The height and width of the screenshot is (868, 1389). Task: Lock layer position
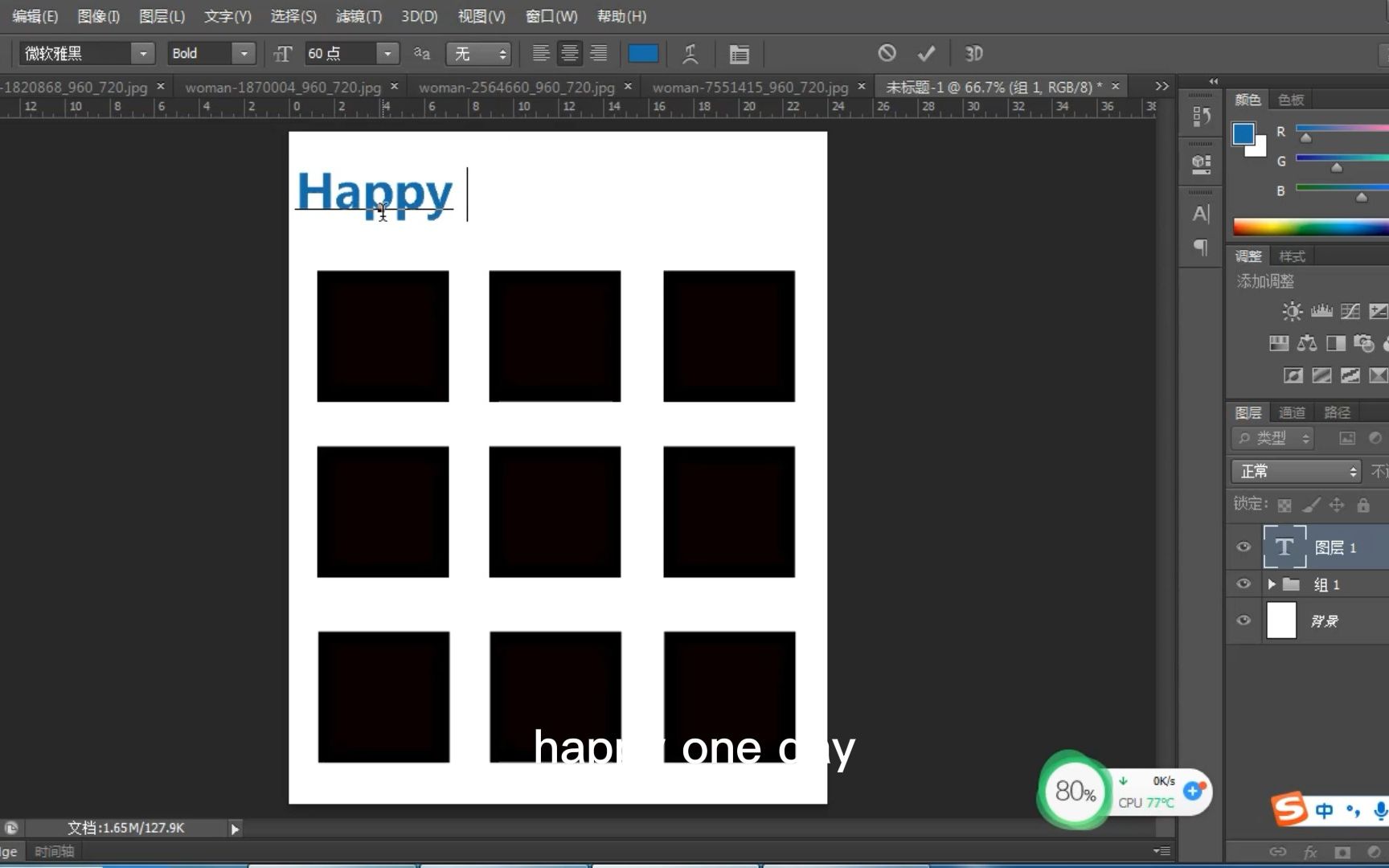point(1337,506)
